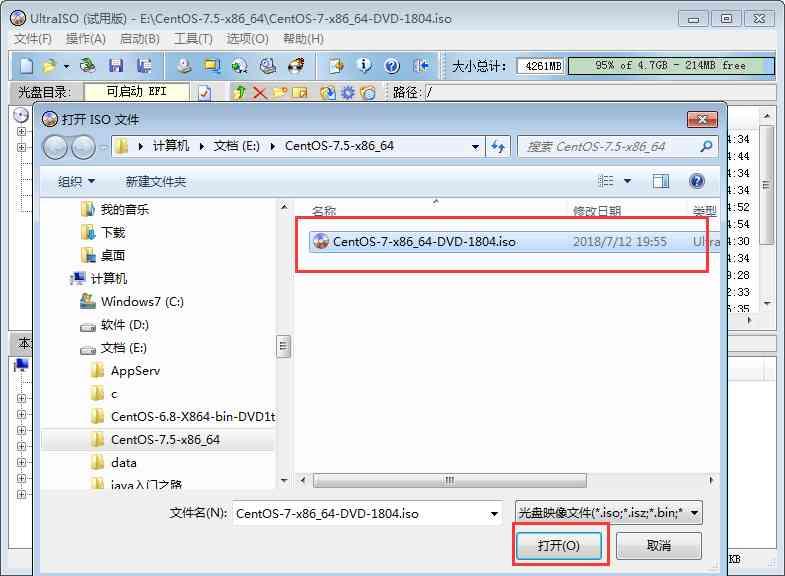Viewport: 785px width, 576px height.
Task: Click the Exit toolbar icon
Action: [x=421, y=66]
